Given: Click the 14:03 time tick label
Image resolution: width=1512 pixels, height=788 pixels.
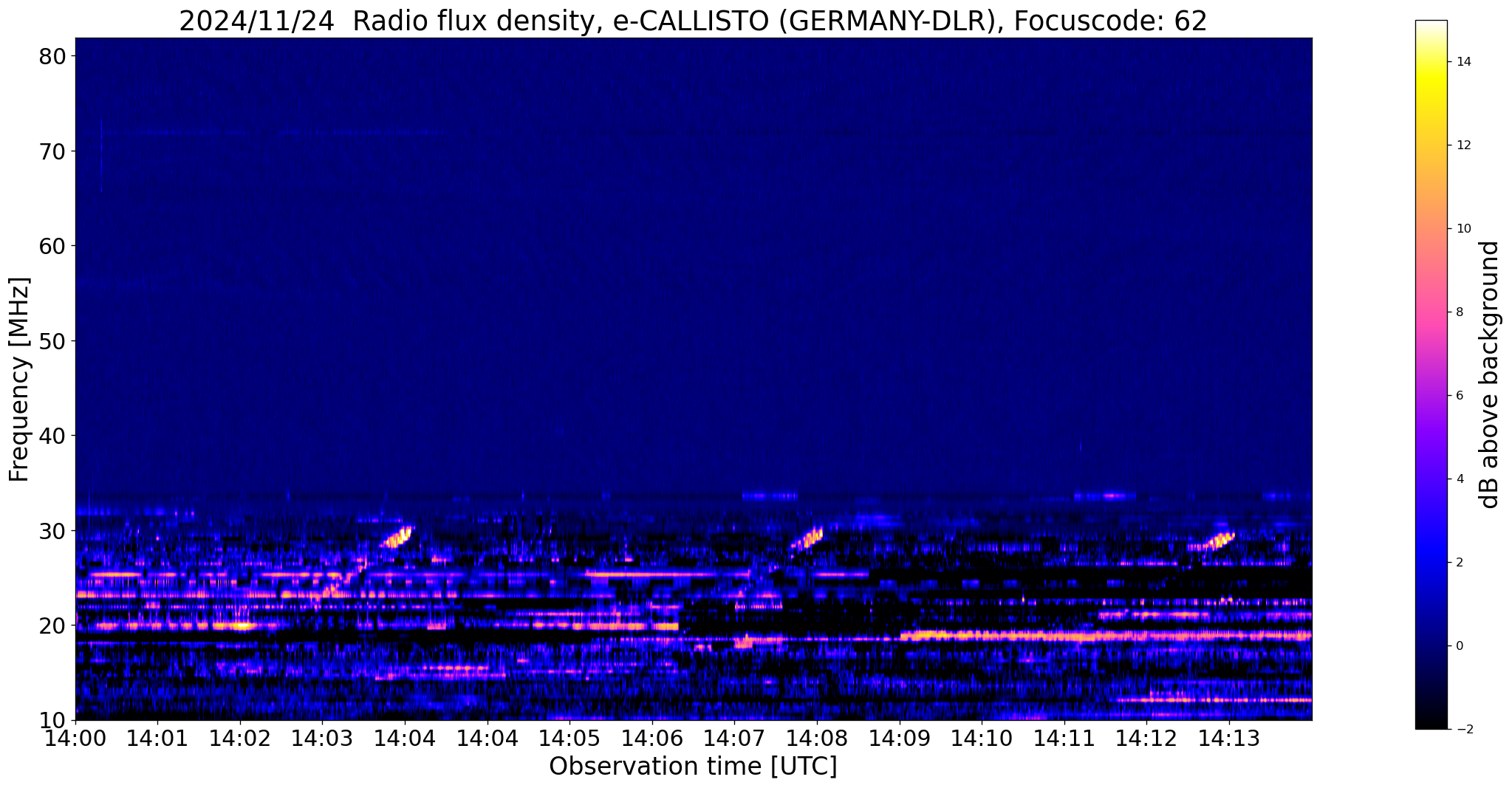Looking at the screenshot, I should tap(322, 738).
